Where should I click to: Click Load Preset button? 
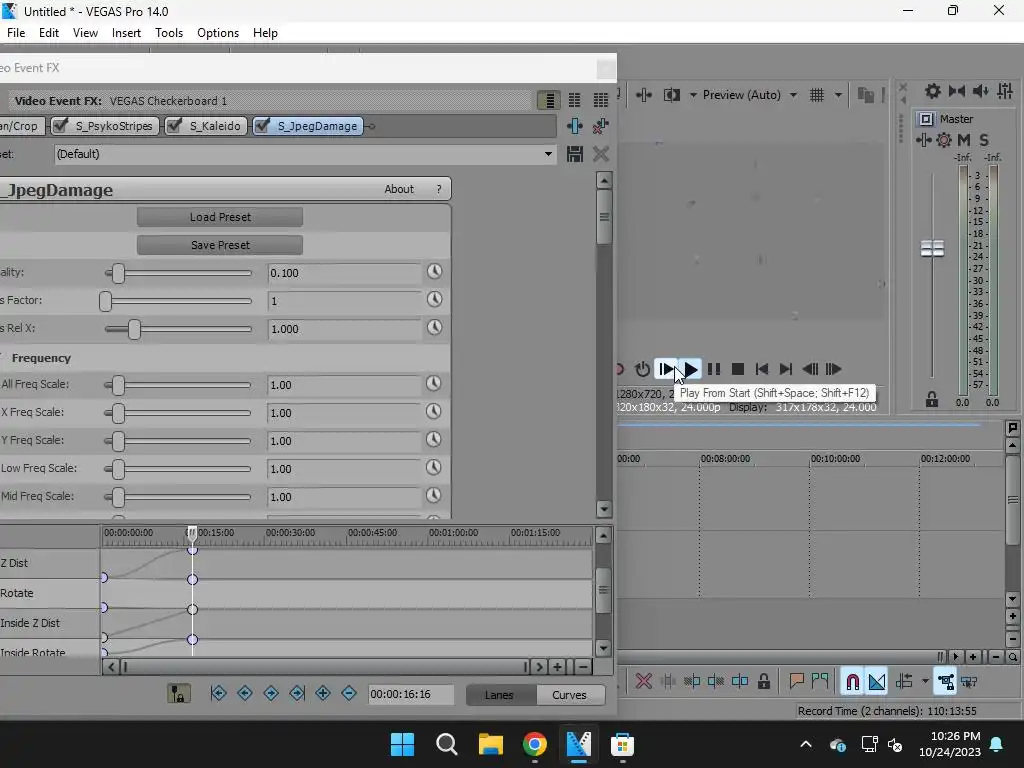(x=220, y=217)
